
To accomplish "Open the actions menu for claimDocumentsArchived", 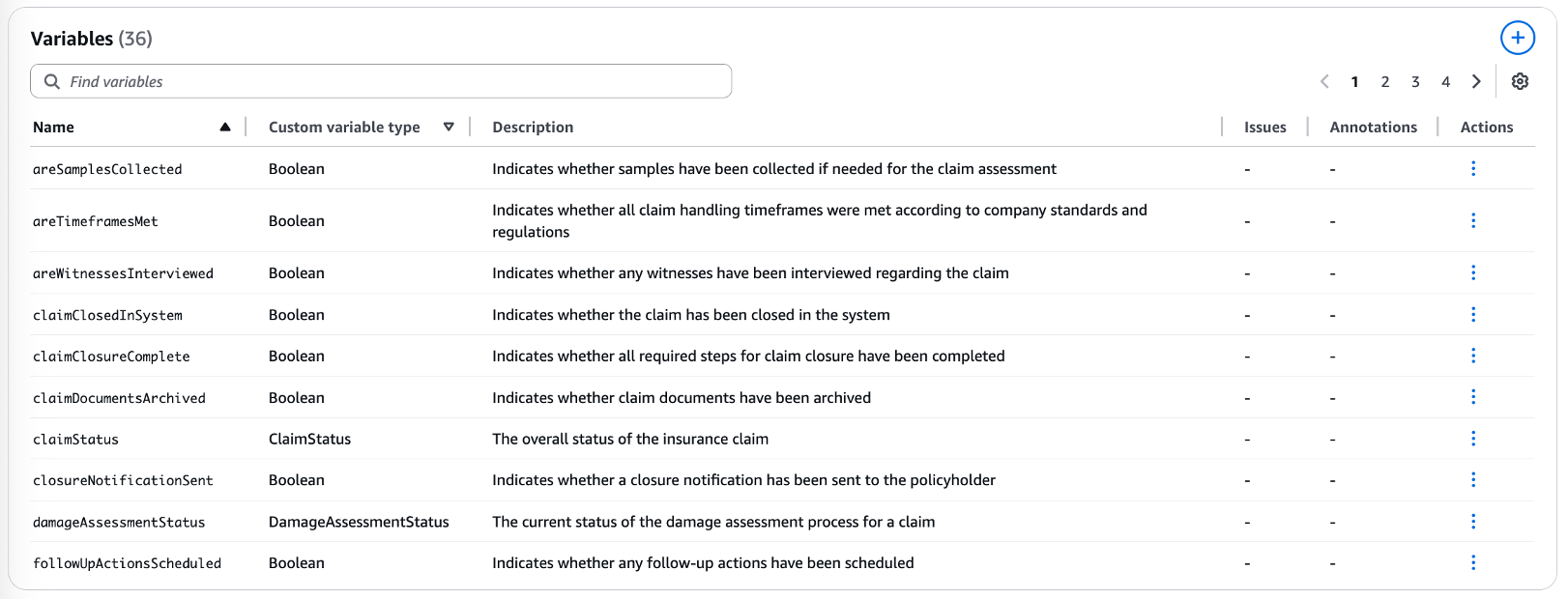I will coord(1473,397).
